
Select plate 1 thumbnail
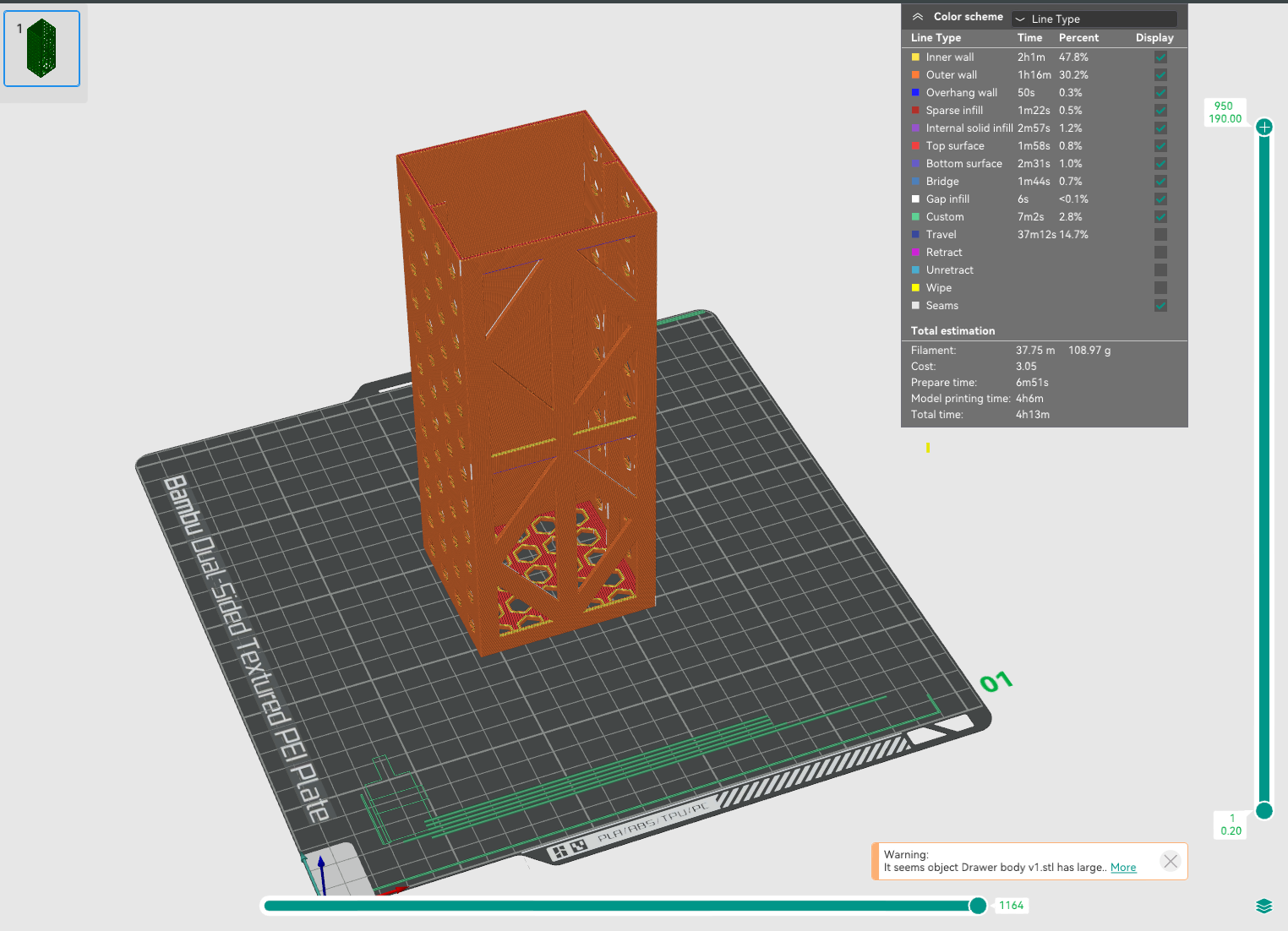coord(41,49)
